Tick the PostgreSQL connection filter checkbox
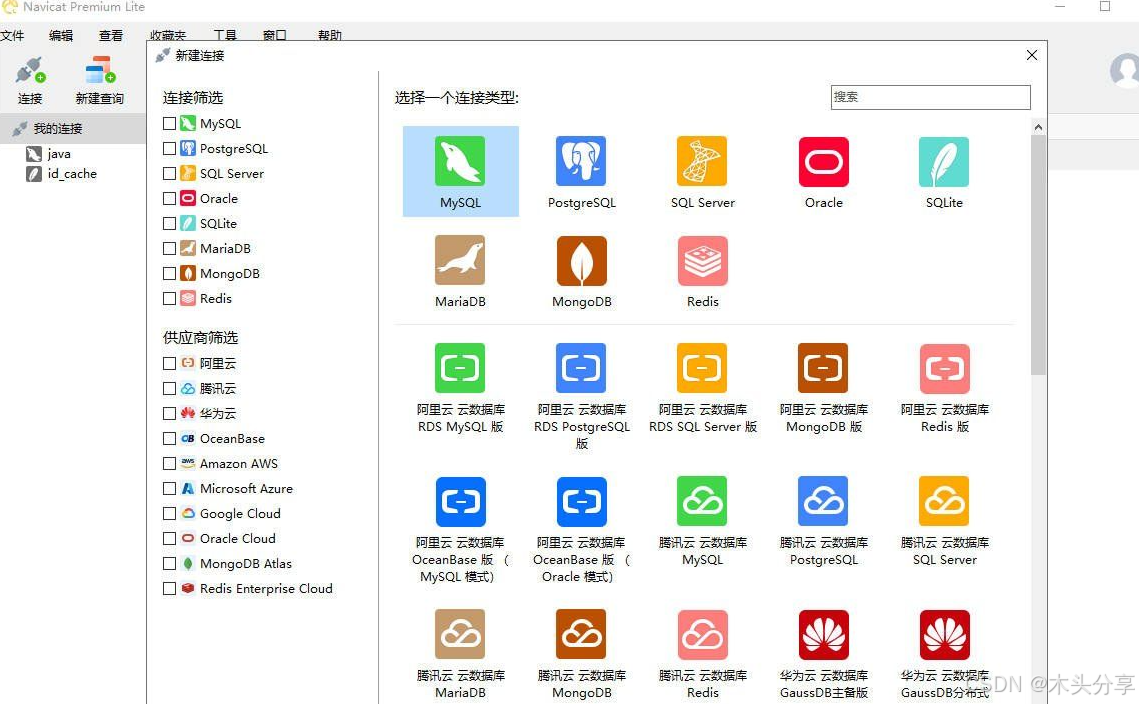This screenshot has width=1139, height=704. [169, 148]
